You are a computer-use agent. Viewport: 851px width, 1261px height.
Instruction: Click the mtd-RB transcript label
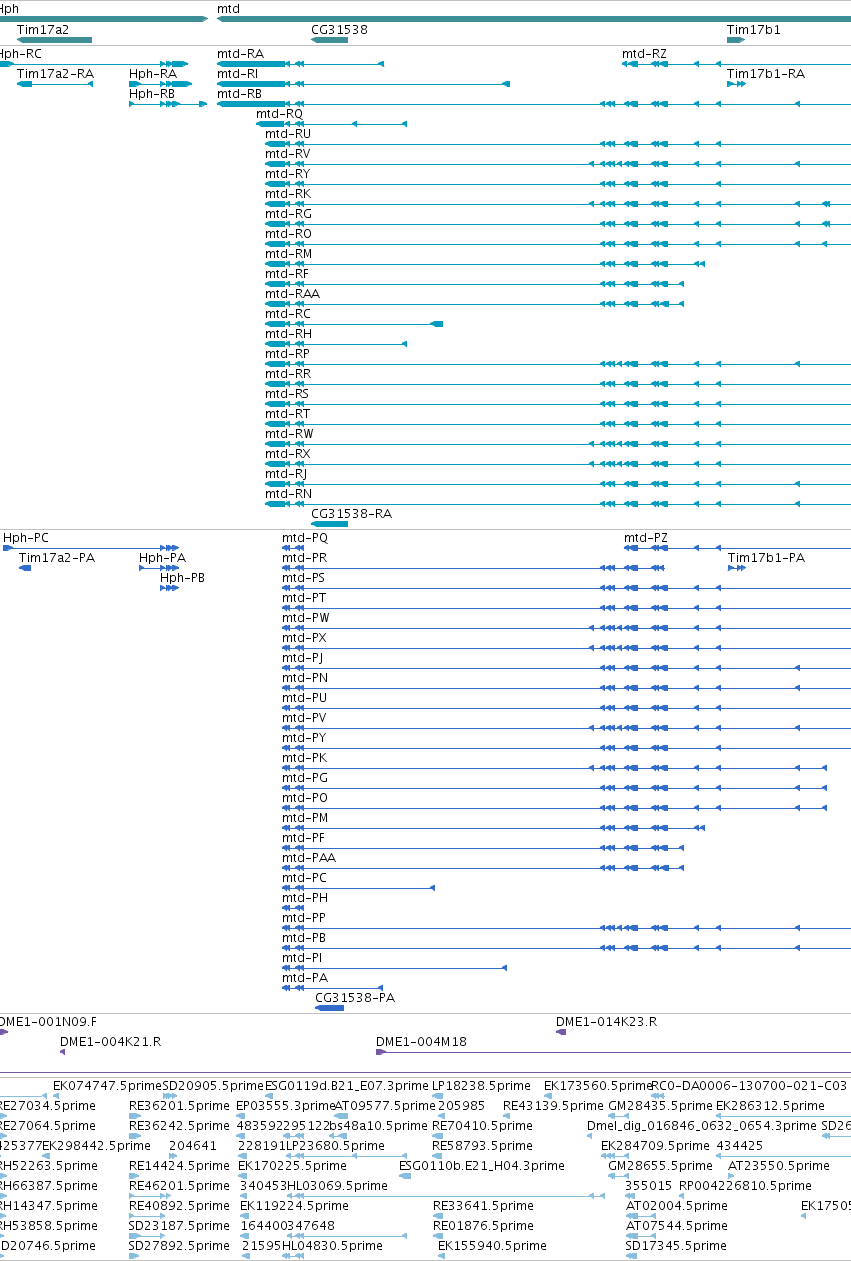coord(240,94)
